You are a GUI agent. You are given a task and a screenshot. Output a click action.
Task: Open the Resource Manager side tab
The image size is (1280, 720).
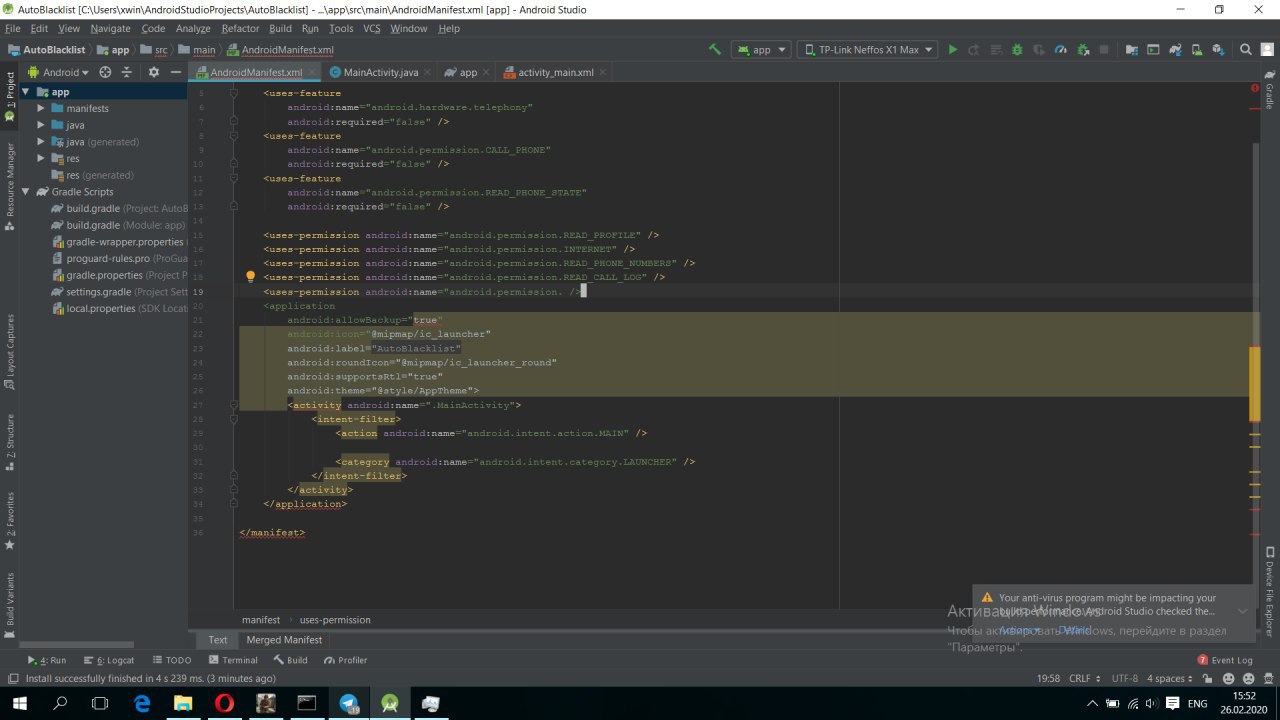[x=9, y=186]
